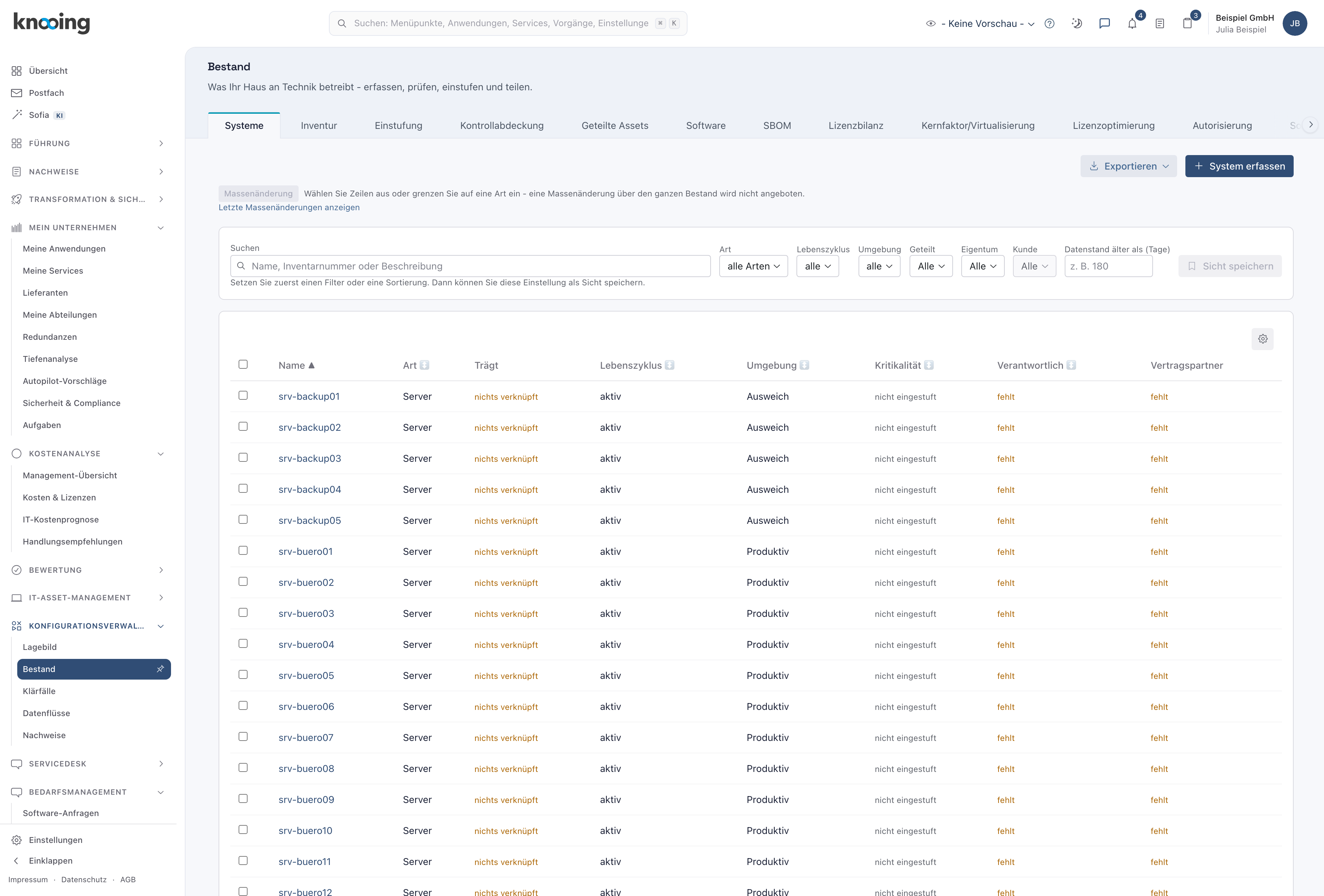The width and height of the screenshot is (1324, 896).
Task: Sort by Umgebung column icon
Action: pos(804,365)
